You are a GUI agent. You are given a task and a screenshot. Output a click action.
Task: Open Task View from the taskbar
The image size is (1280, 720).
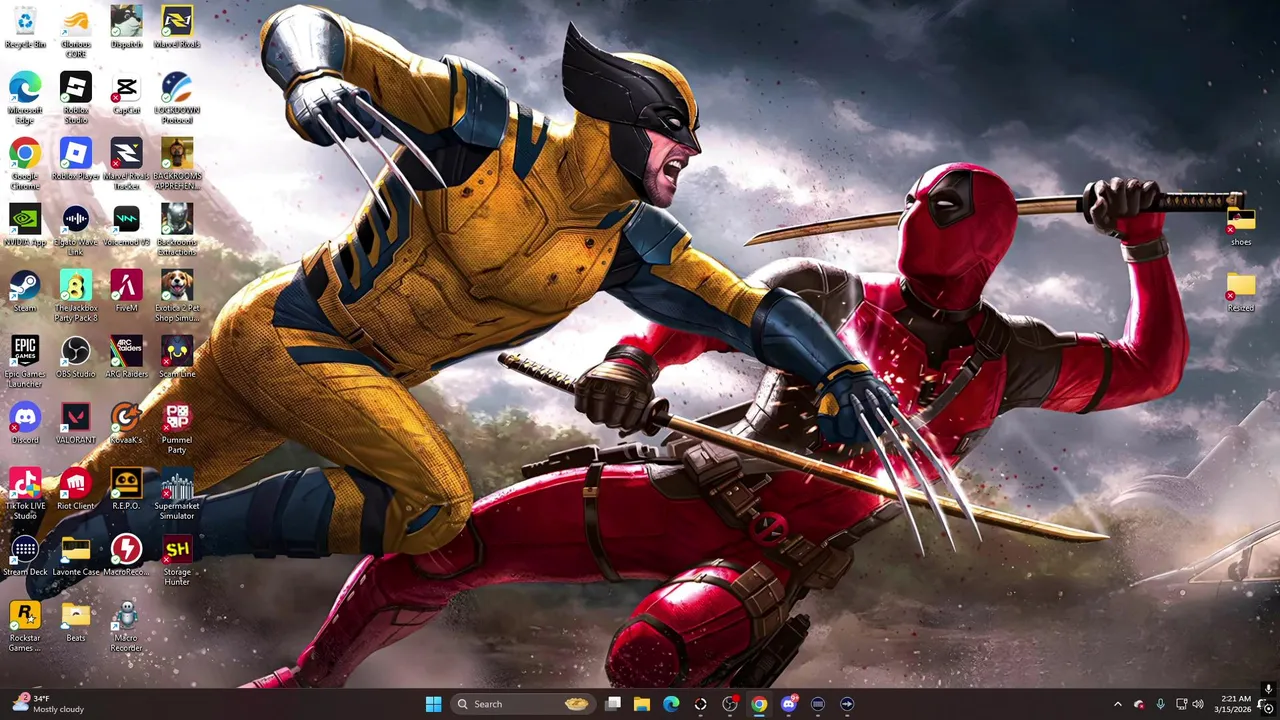pyautogui.click(x=613, y=704)
